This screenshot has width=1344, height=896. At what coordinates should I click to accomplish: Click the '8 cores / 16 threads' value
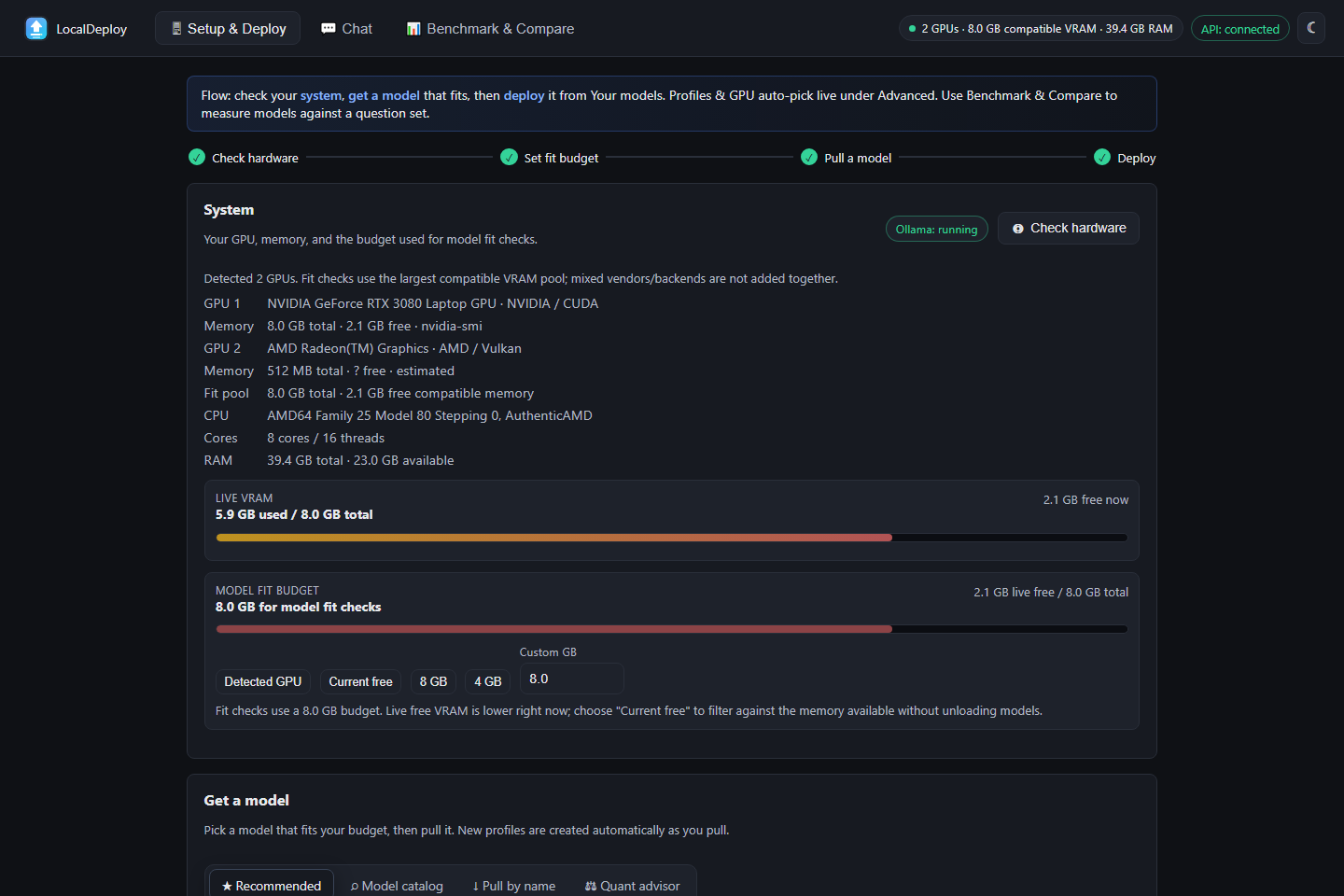pyautogui.click(x=326, y=438)
